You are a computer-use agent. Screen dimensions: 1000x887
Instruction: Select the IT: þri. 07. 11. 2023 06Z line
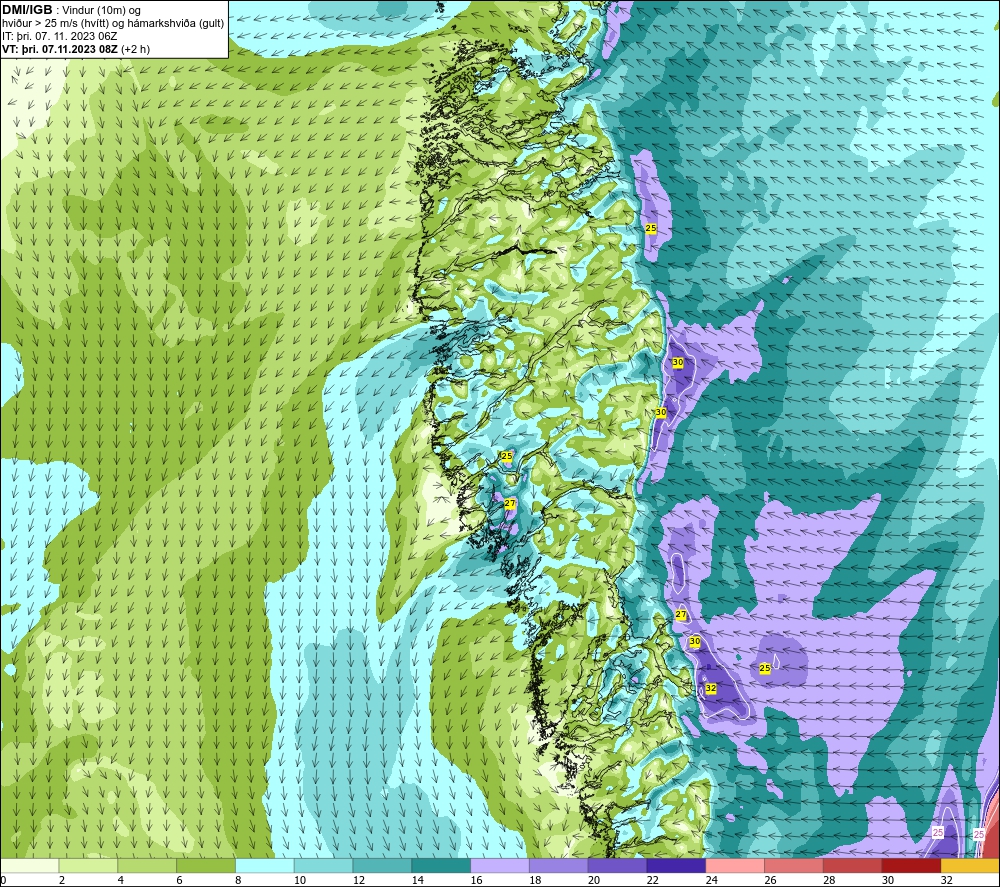59,36
